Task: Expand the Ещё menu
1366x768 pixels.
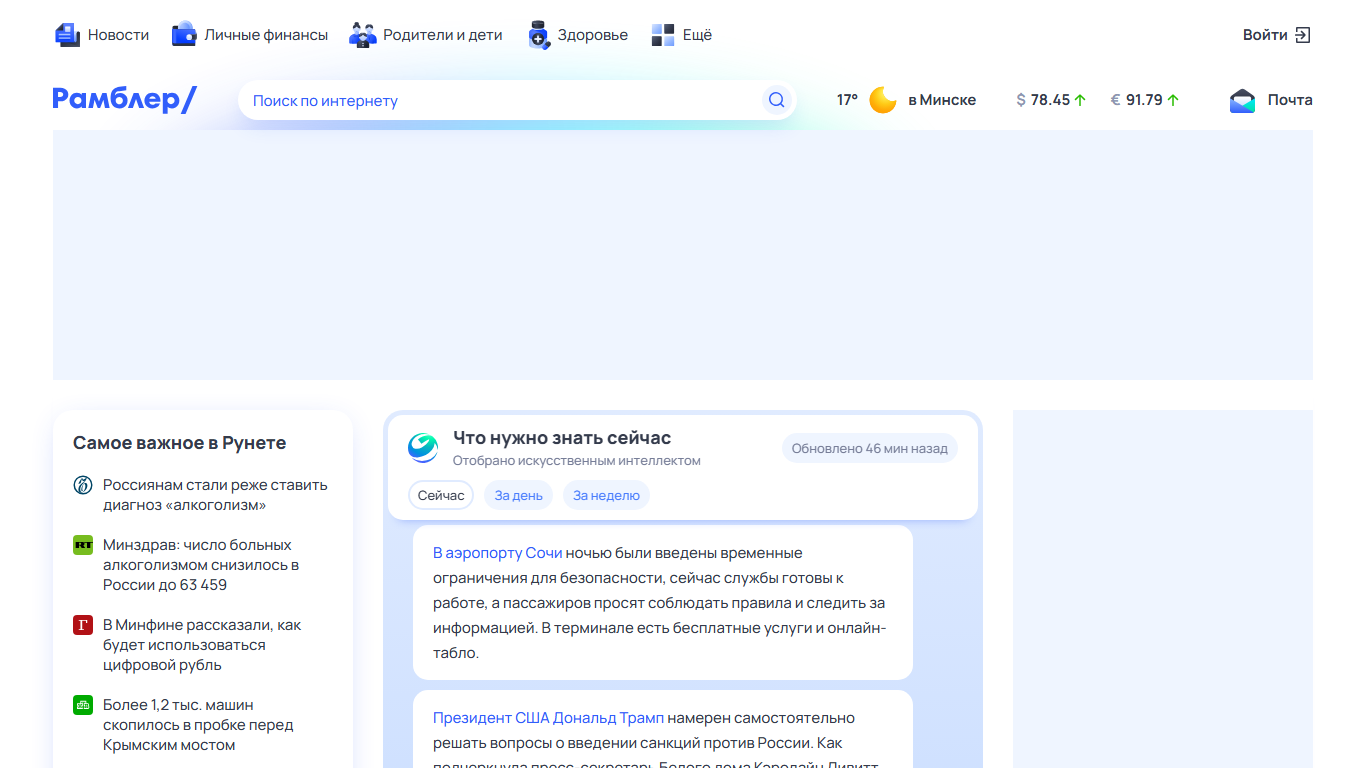Action: point(681,35)
